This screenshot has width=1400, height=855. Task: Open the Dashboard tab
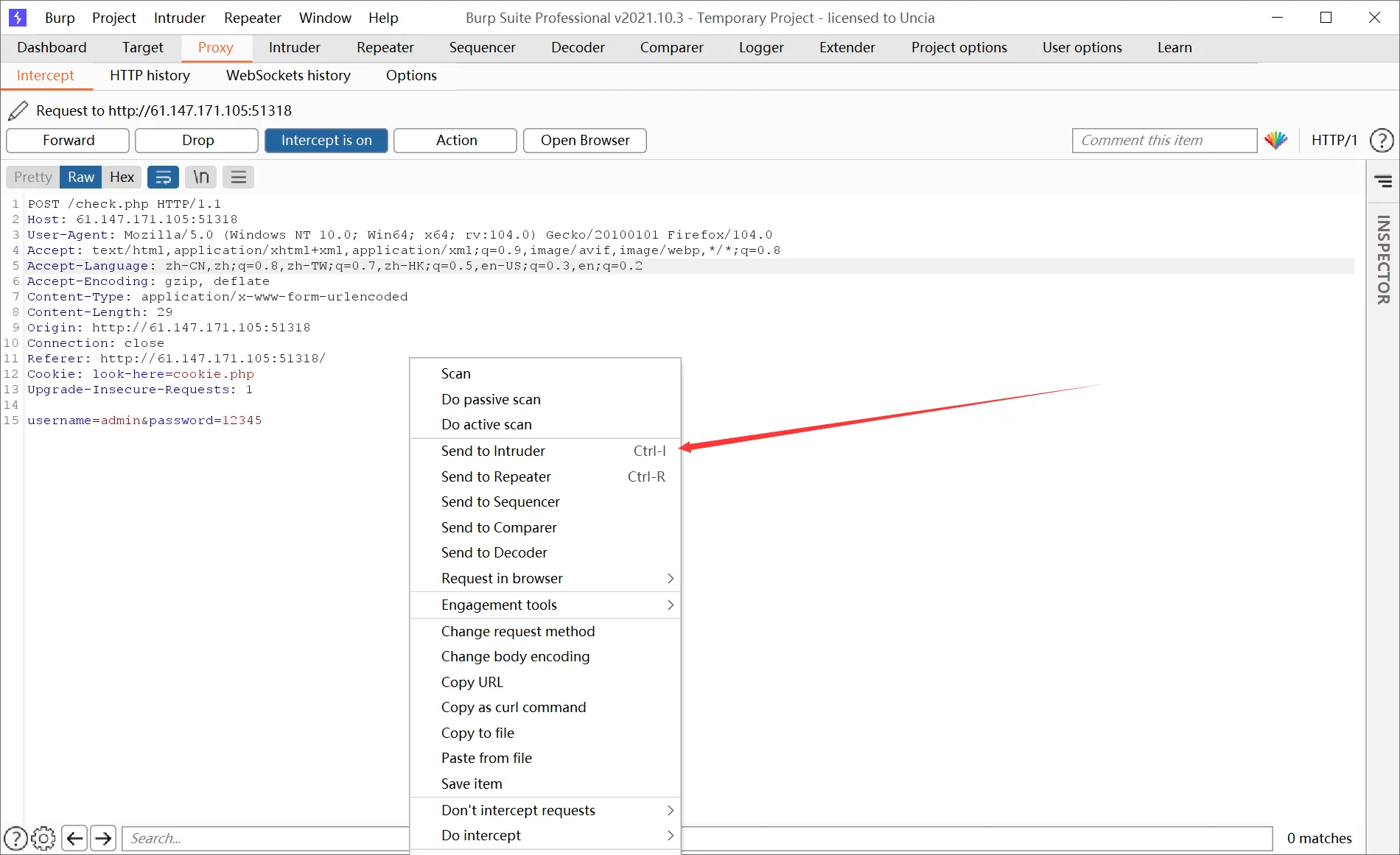coord(52,47)
